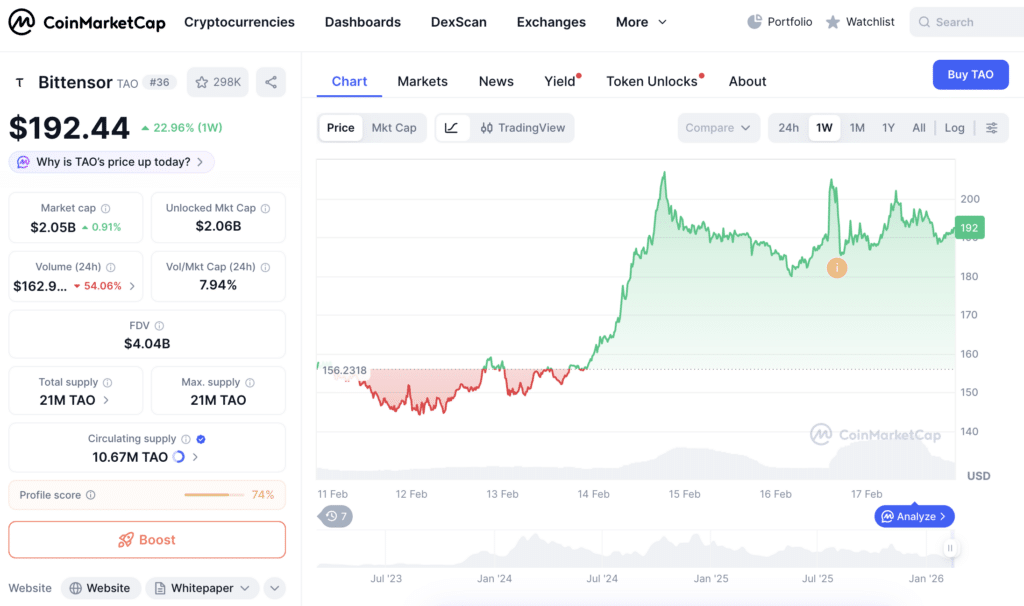Image resolution: width=1024 pixels, height=606 pixels.
Task: Open the Portfolio pie icon
Action: tap(754, 22)
